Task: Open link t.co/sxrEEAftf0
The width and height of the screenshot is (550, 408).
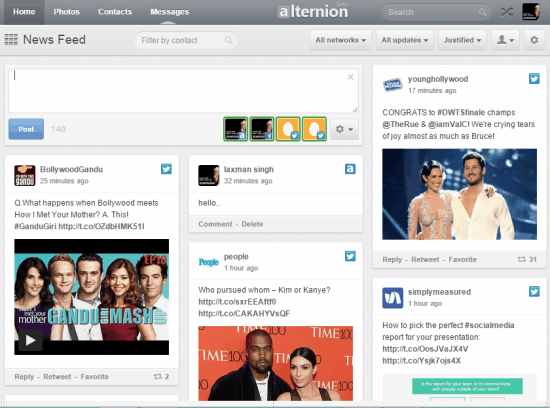Action: (x=237, y=302)
